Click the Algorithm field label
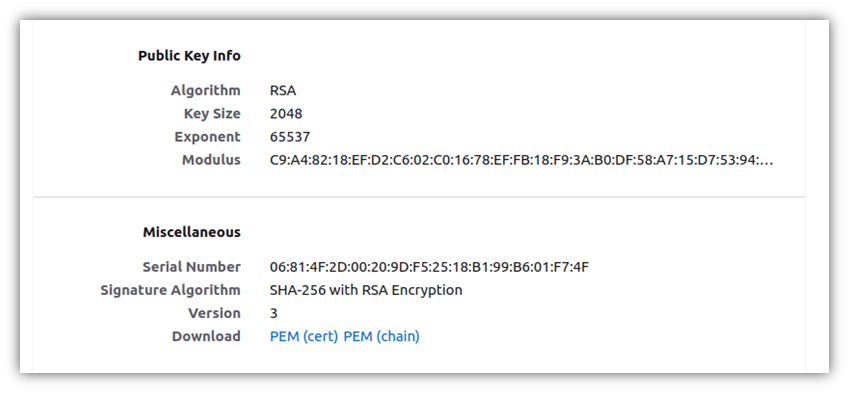The width and height of the screenshot is (849, 393). point(206,90)
